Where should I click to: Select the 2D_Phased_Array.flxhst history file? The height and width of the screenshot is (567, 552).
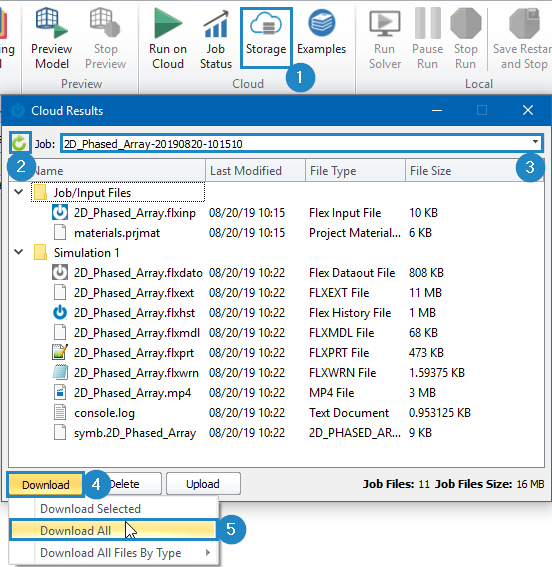pos(134,313)
